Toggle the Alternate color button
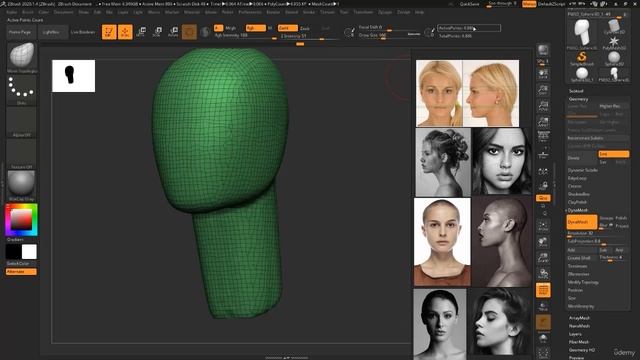The image size is (640, 360). point(21,272)
